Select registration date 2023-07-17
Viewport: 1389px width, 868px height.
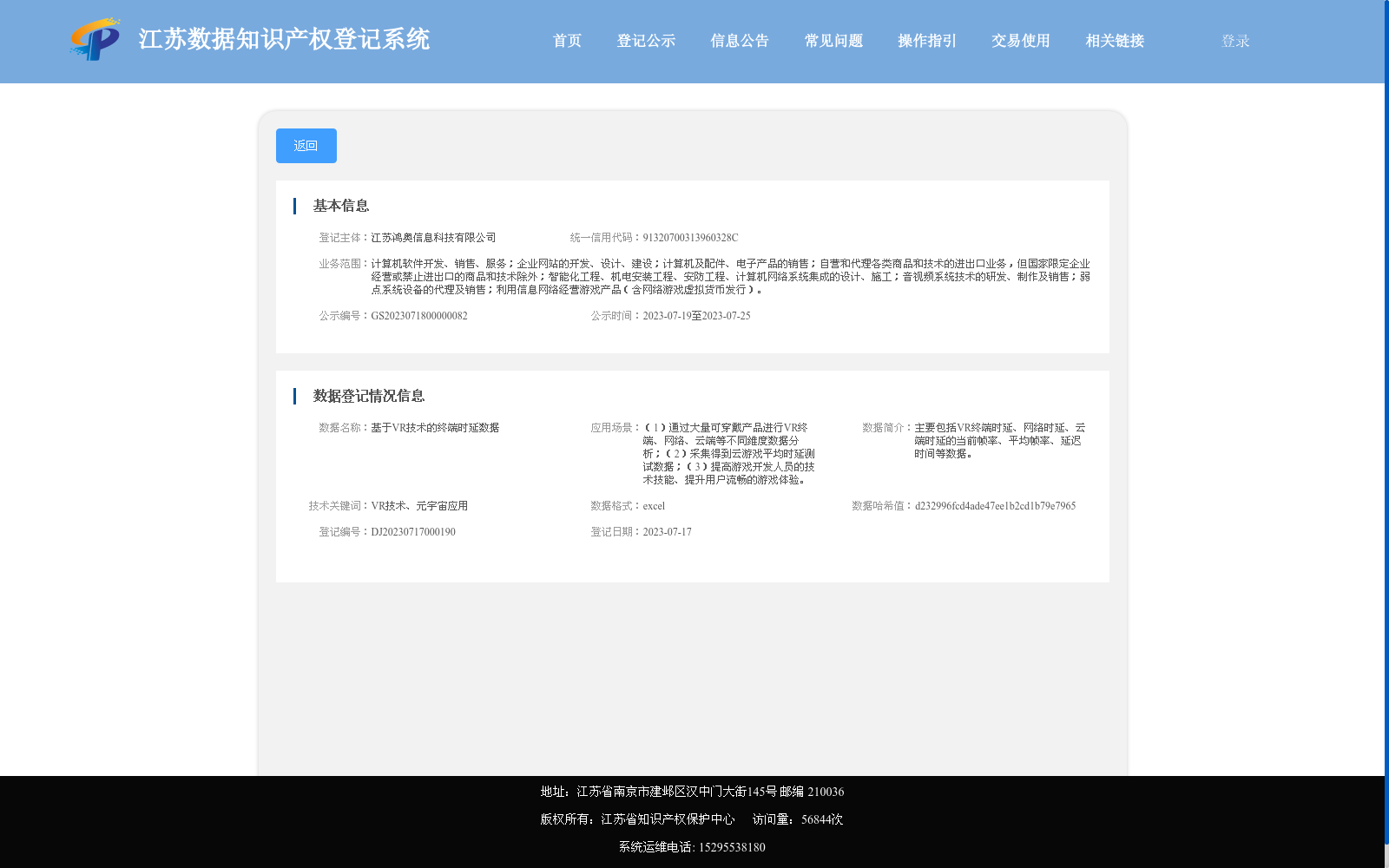(x=667, y=532)
